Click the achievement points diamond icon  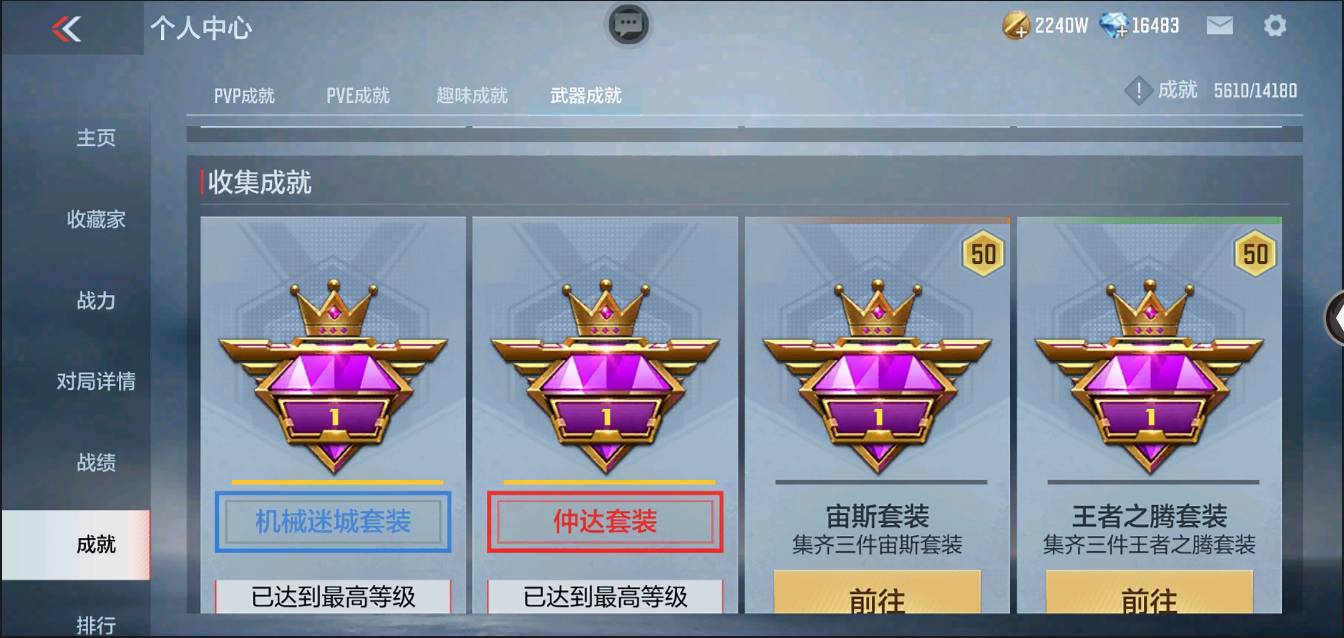1139,91
